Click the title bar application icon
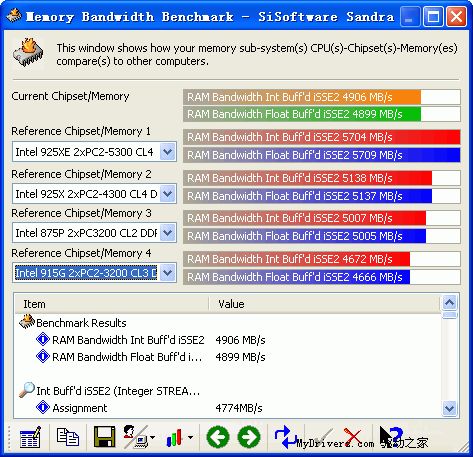 [x=14, y=16]
